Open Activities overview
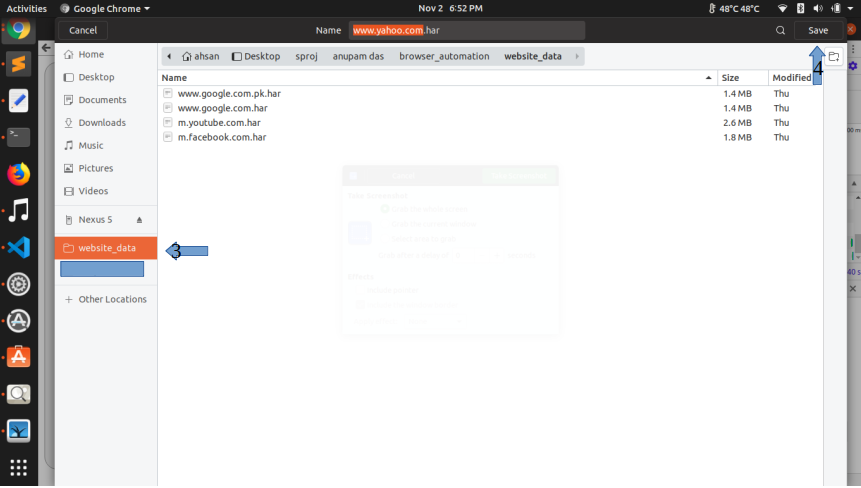This screenshot has width=861, height=488. click(x=26, y=8)
